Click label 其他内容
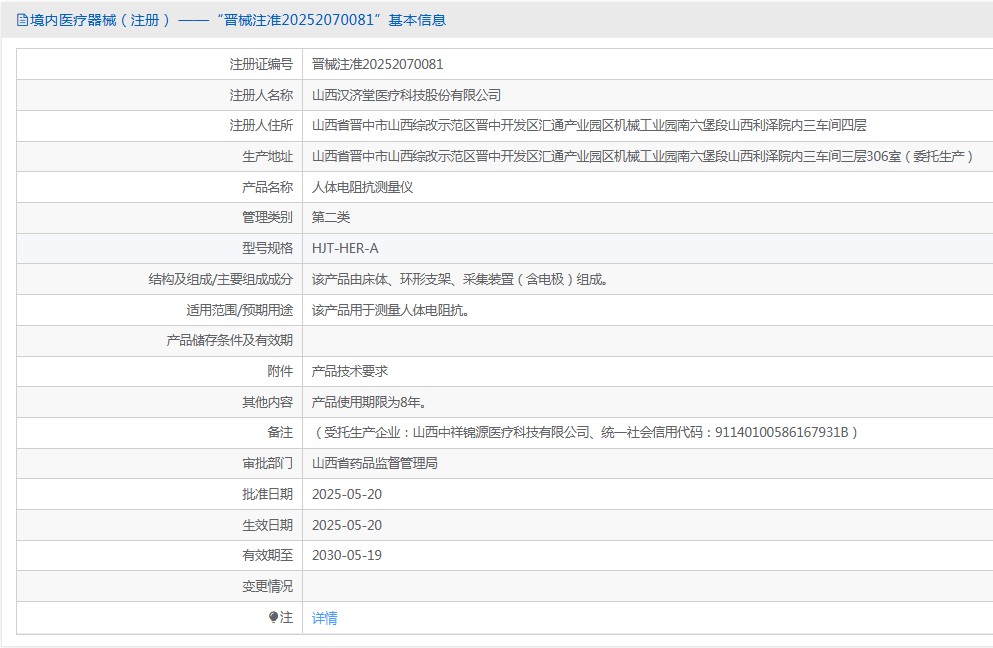The height and width of the screenshot is (648, 993). point(267,402)
